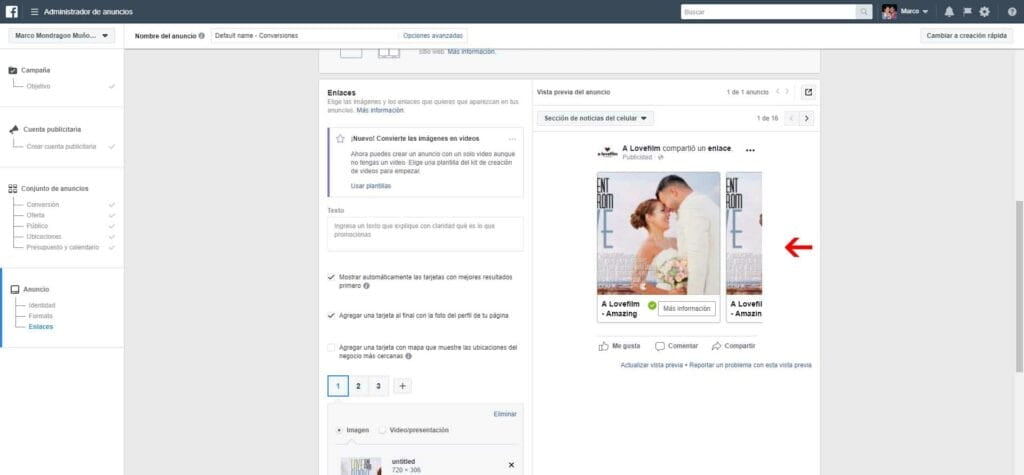1024x475 pixels.
Task: Open Público under Conjunto de anuncios
Action: [37, 226]
